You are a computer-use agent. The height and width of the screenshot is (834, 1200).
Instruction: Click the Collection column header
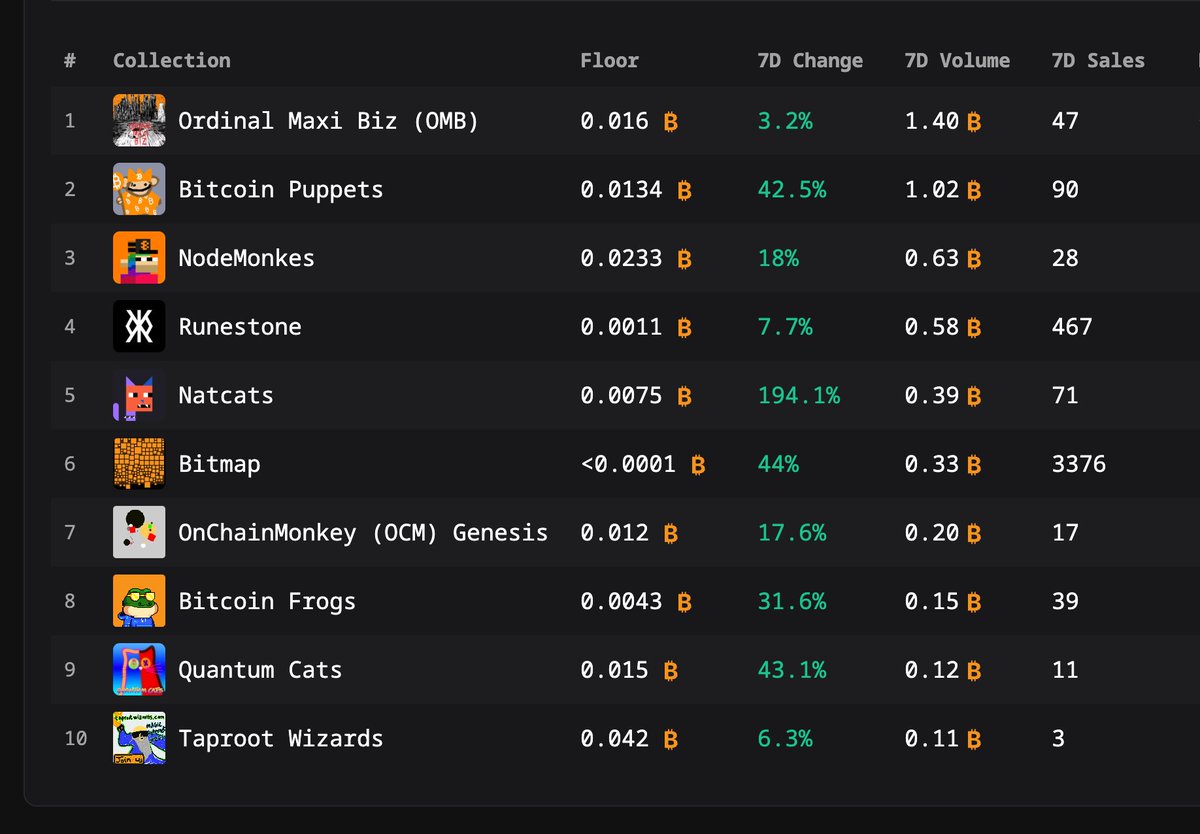pos(171,60)
